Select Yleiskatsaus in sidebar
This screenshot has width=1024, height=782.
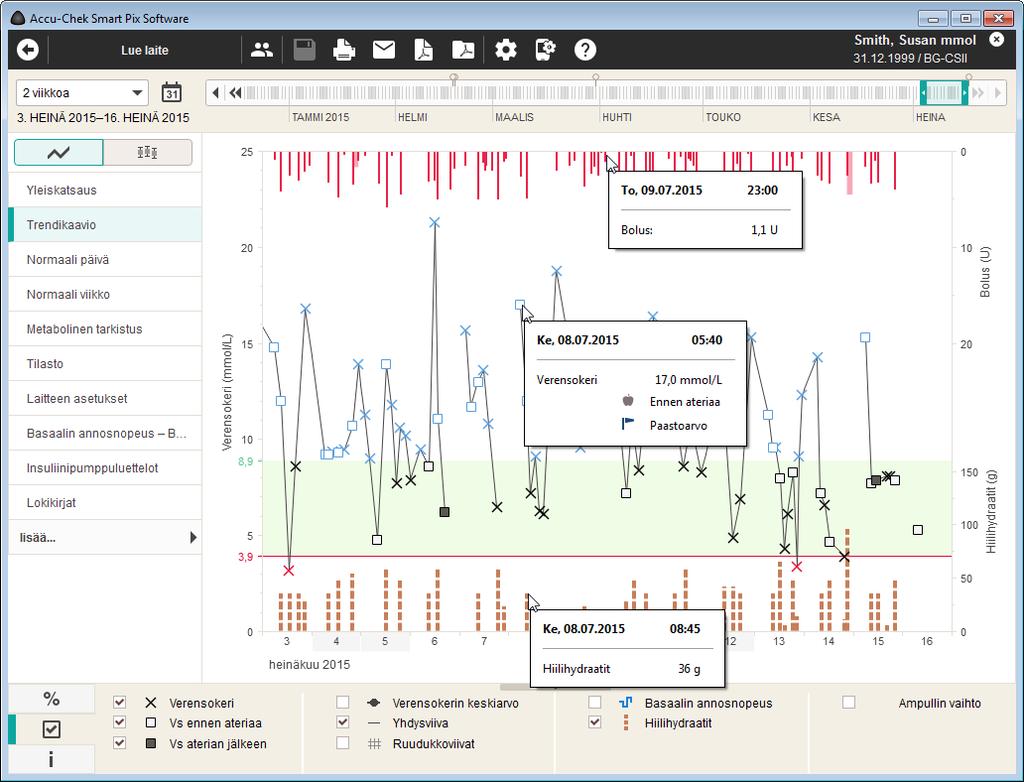[104, 190]
